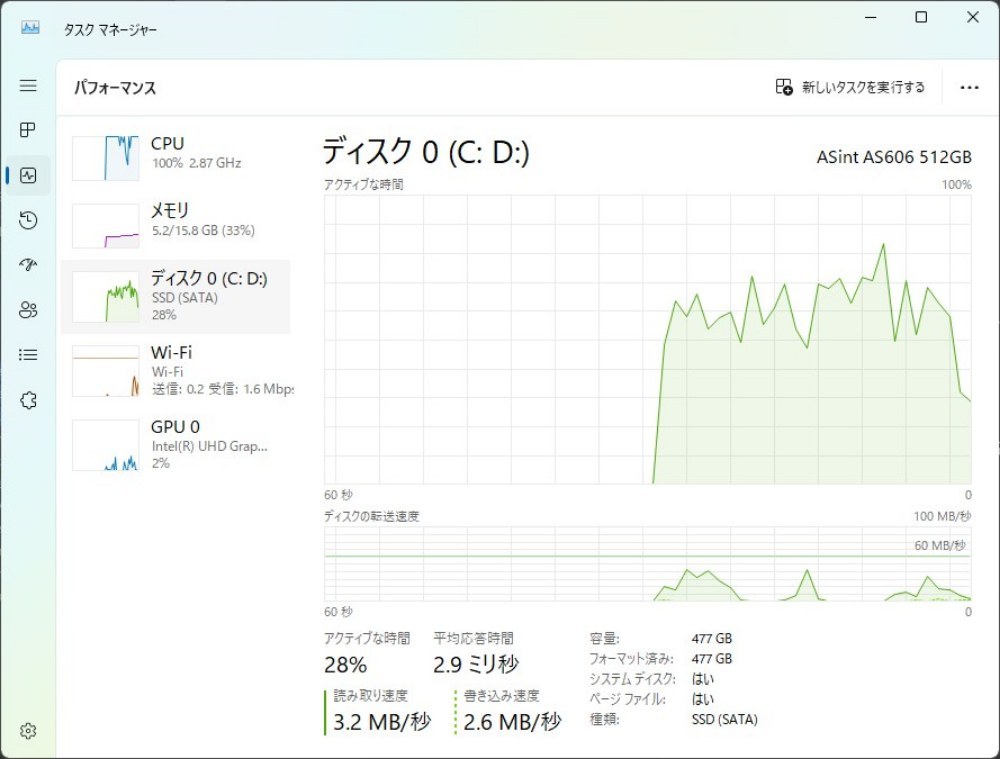Go to the Processes page icon
This screenshot has width=1000, height=759.
pyautogui.click(x=28, y=130)
